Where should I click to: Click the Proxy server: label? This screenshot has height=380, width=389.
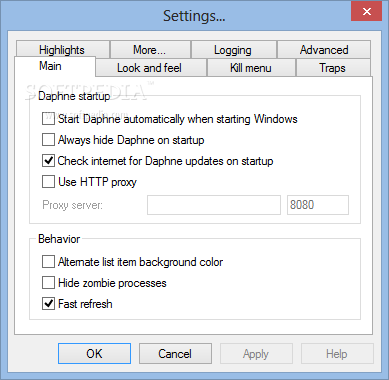(72, 205)
